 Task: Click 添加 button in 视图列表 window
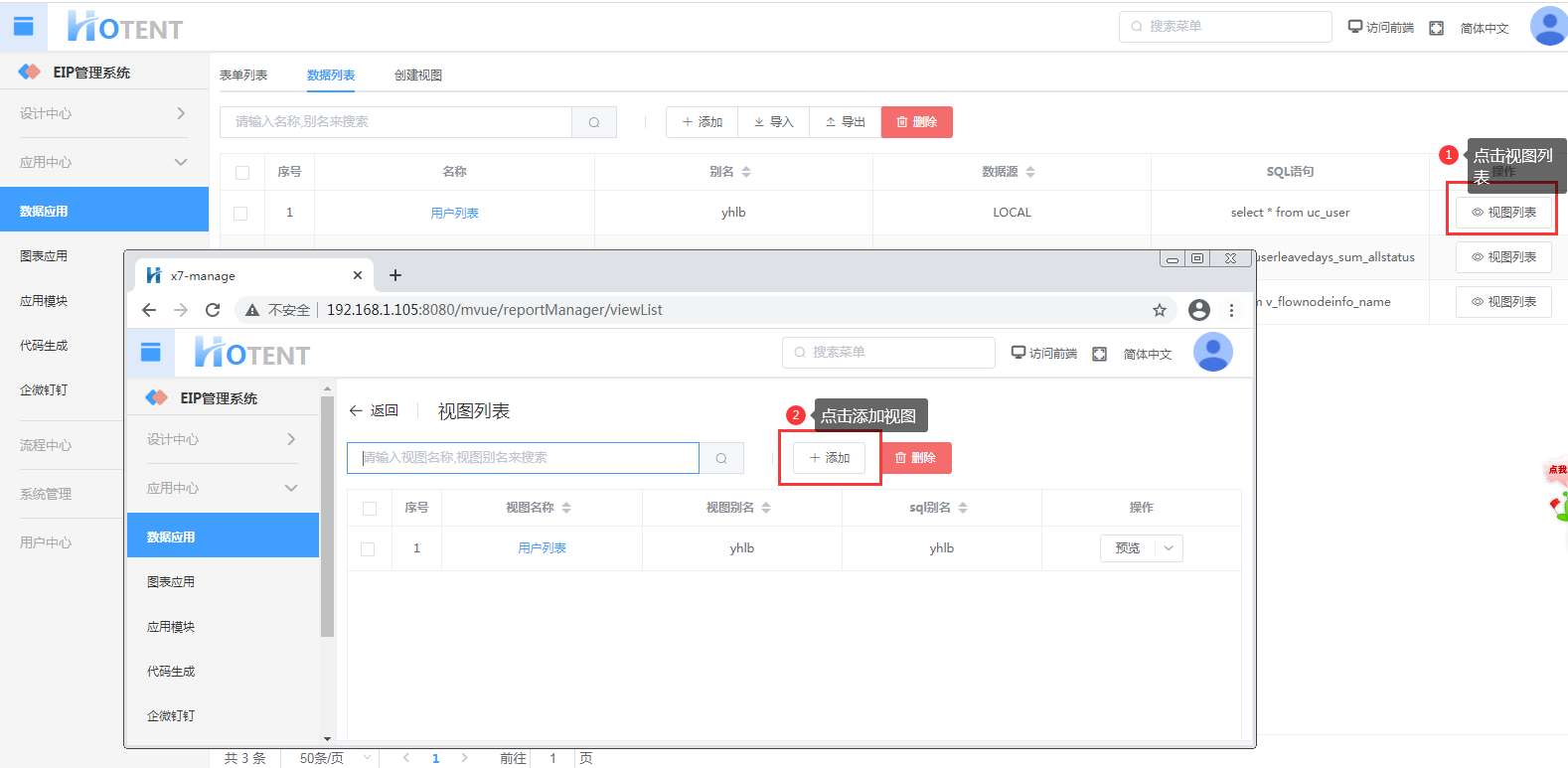pyautogui.click(x=830, y=458)
